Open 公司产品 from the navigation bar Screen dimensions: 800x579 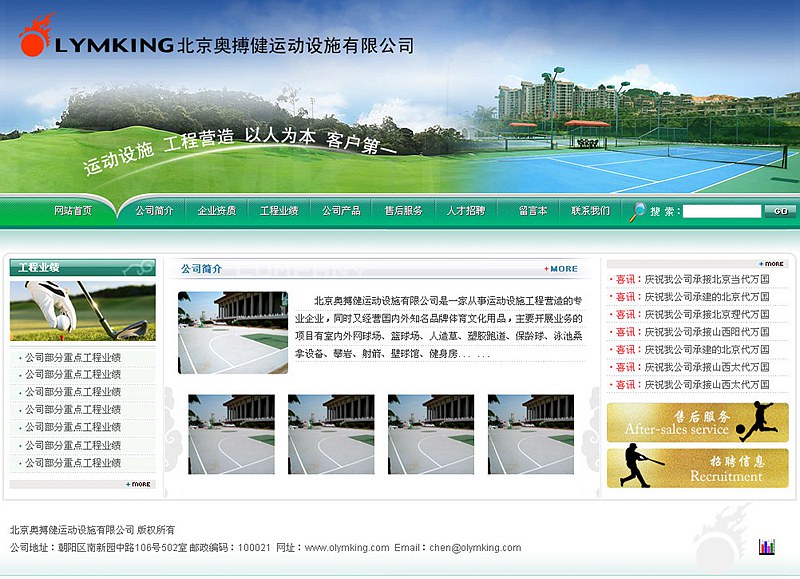[341, 211]
